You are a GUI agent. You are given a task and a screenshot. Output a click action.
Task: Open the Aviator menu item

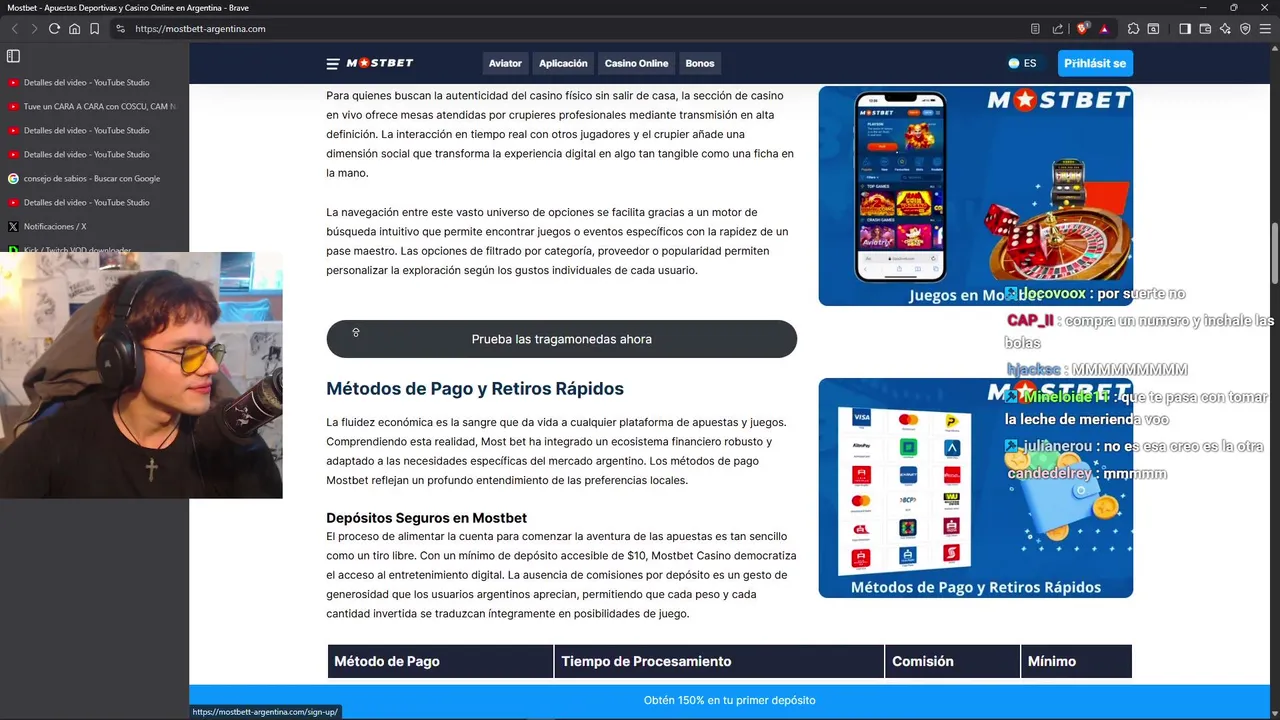505,63
